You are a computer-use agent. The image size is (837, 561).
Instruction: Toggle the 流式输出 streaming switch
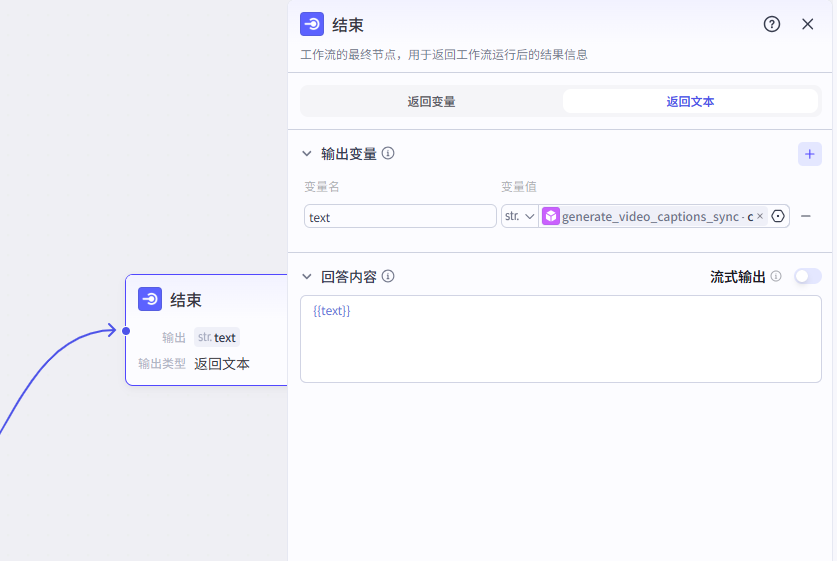[807, 276]
